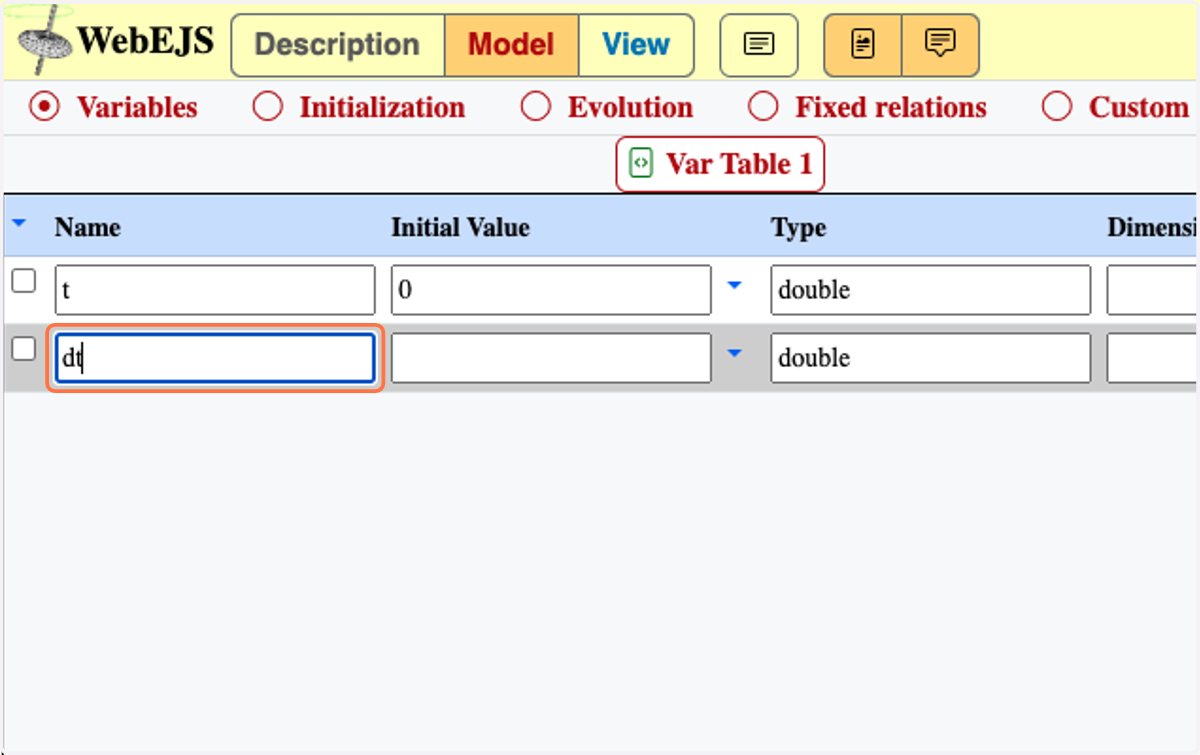
Task: Switch to the View panel
Action: click(x=636, y=45)
